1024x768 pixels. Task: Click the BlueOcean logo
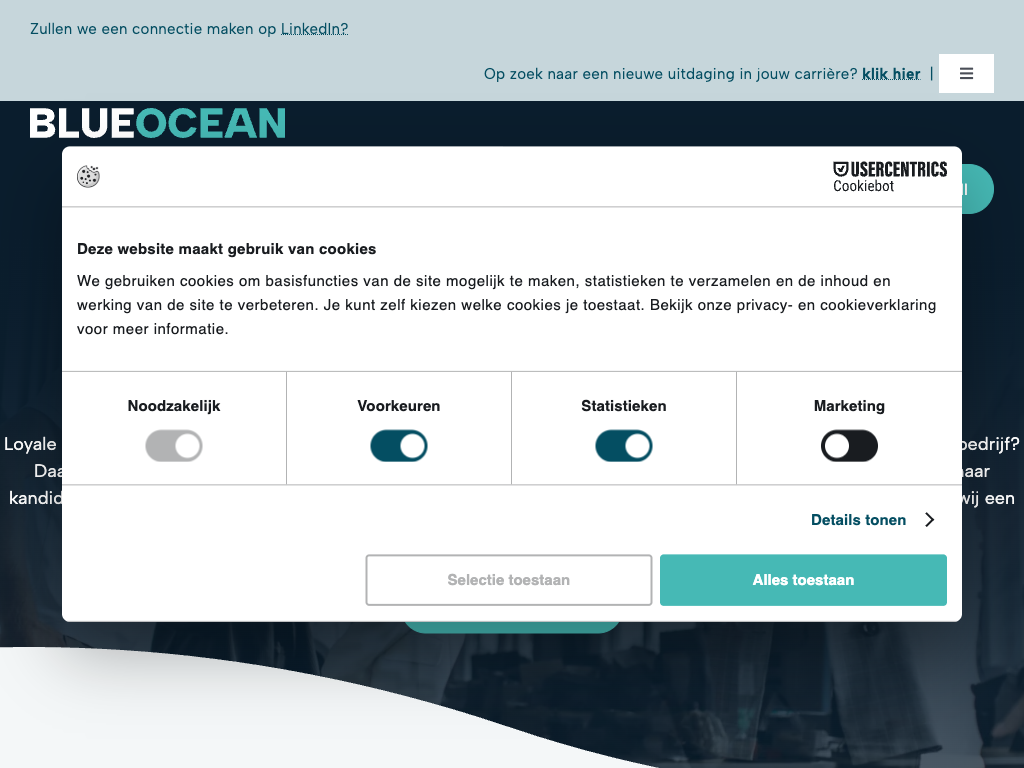(x=157, y=123)
